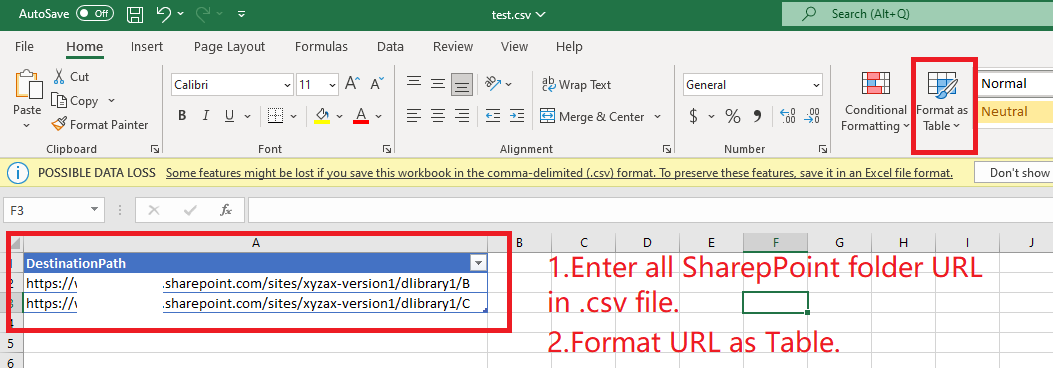This screenshot has width=1053, height=368.
Task: Click the Borders icon
Action: (275, 116)
